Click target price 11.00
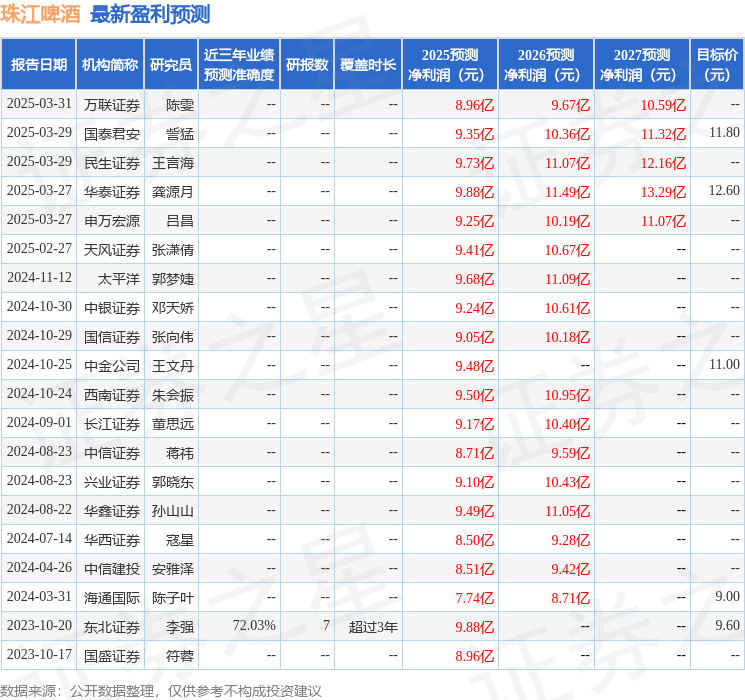 (x=724, y=364)
